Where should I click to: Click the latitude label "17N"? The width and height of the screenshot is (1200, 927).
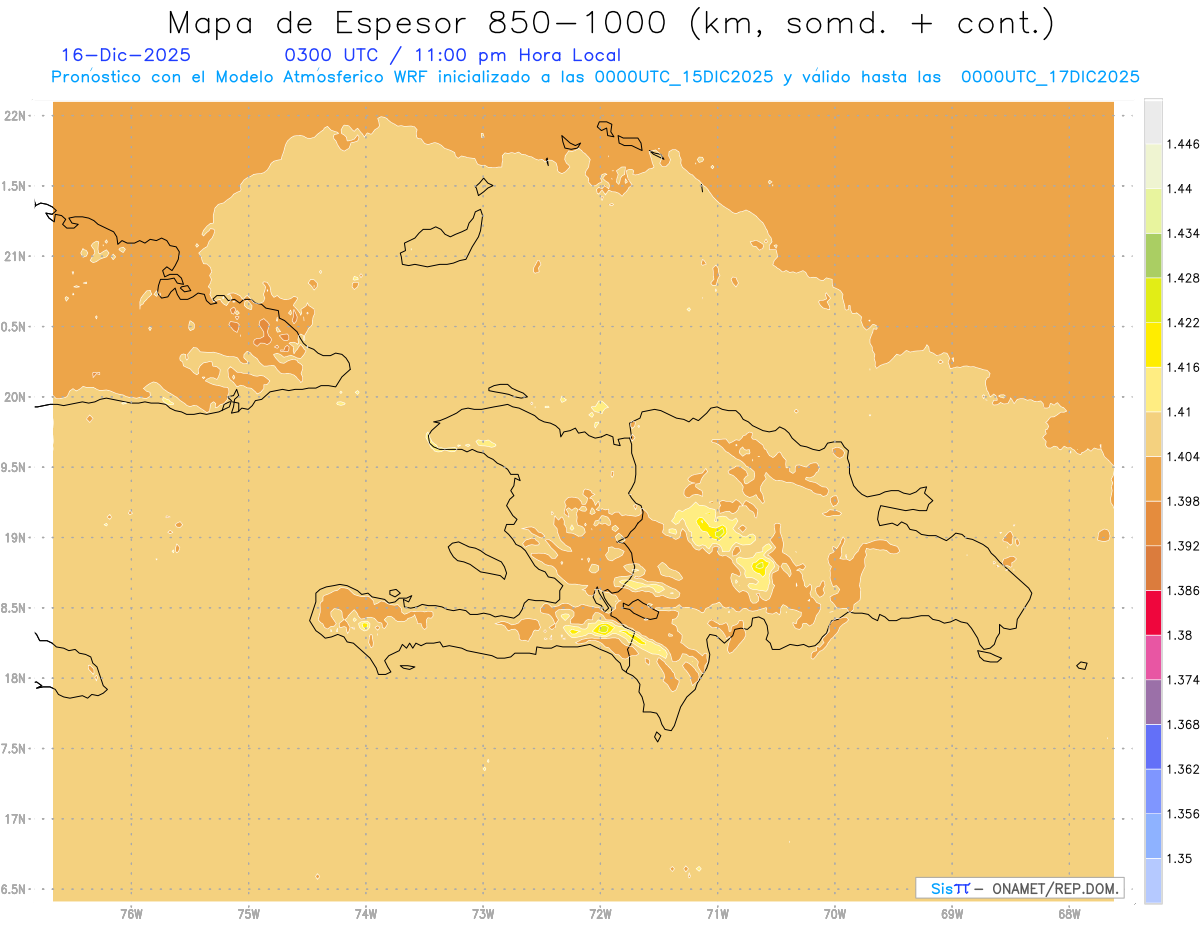point(16,819)
